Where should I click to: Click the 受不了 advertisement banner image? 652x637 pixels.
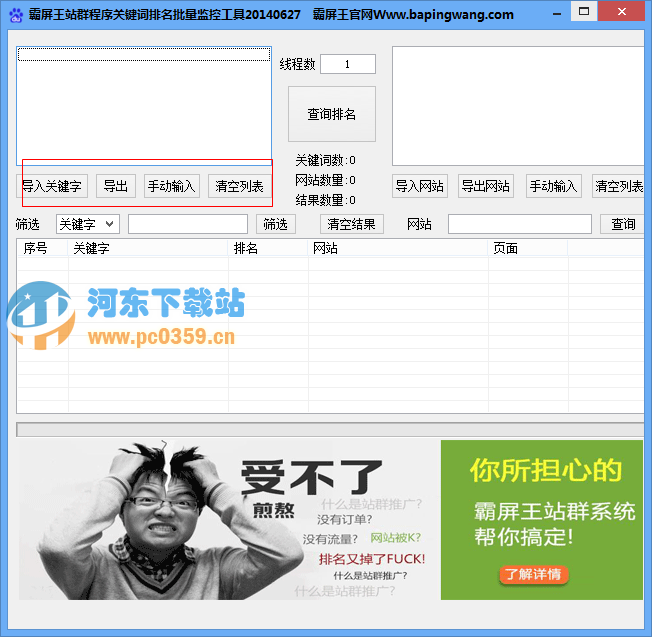pyautogui.click(x=230, y=520)
